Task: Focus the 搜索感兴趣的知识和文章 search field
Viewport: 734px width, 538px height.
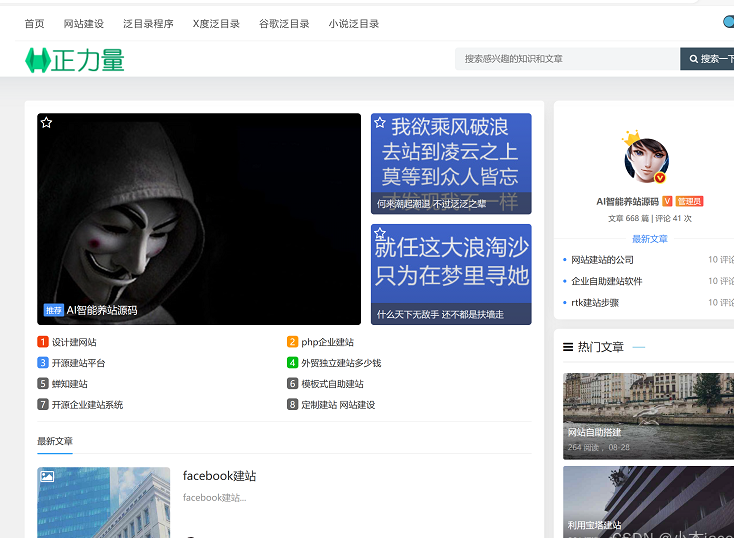Action: (x=567, y=59)
